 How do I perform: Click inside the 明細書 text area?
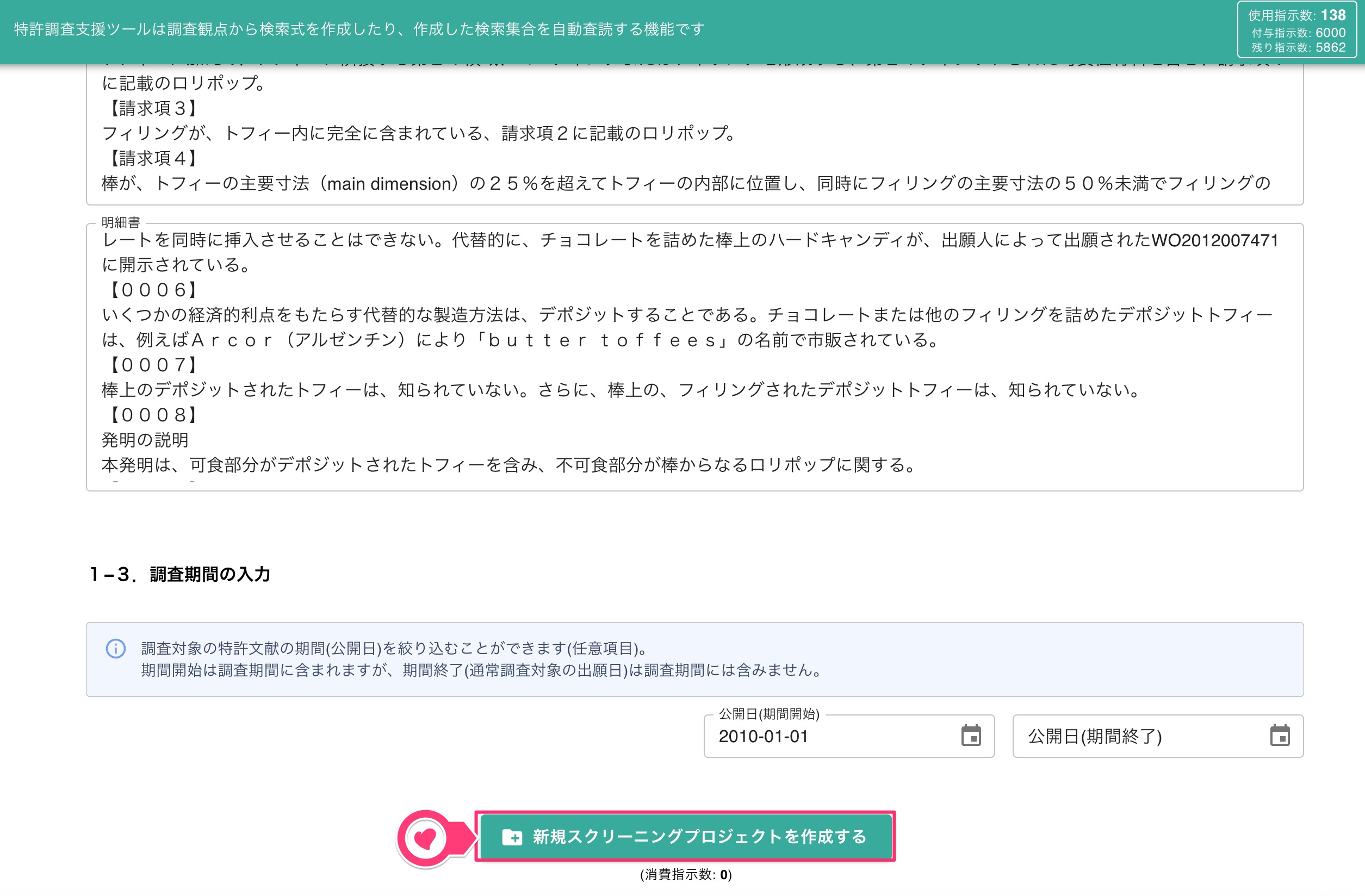pos(694,357)
